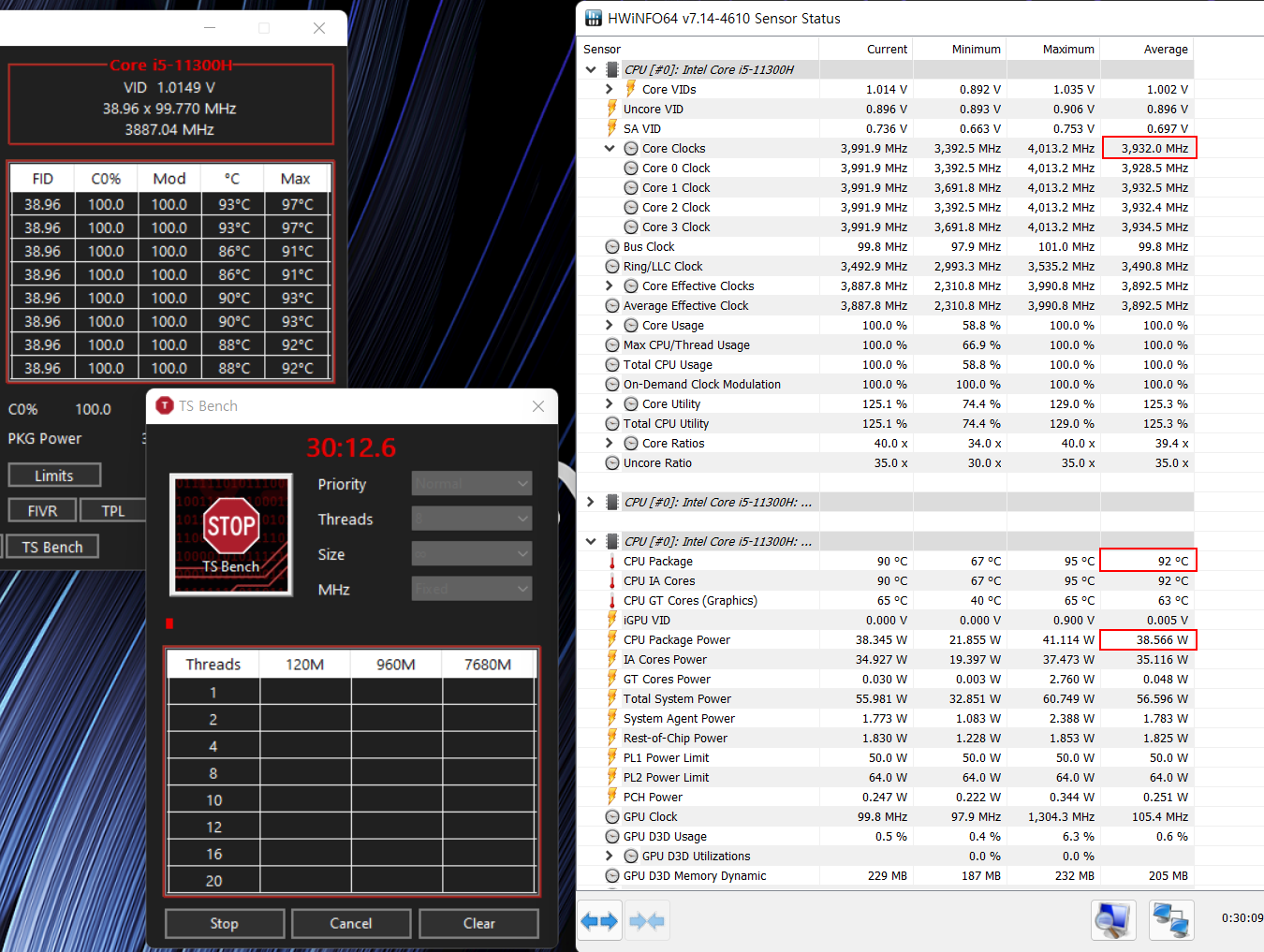Click the lightning icon beside CPU Package Power
Image resolution: width=1264 pixels, height=952 pixels.
612,640
